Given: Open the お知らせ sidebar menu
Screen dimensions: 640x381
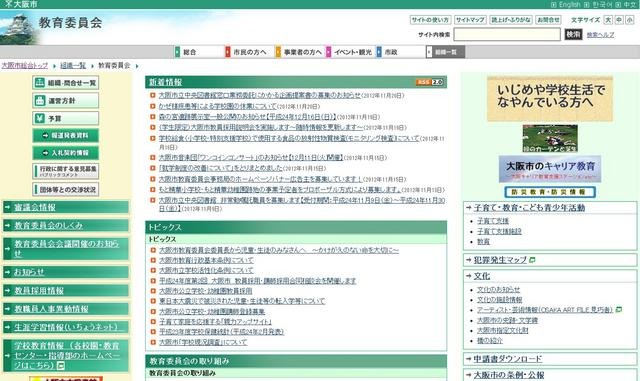Looking at the screenshot, I should coord(66,272).
